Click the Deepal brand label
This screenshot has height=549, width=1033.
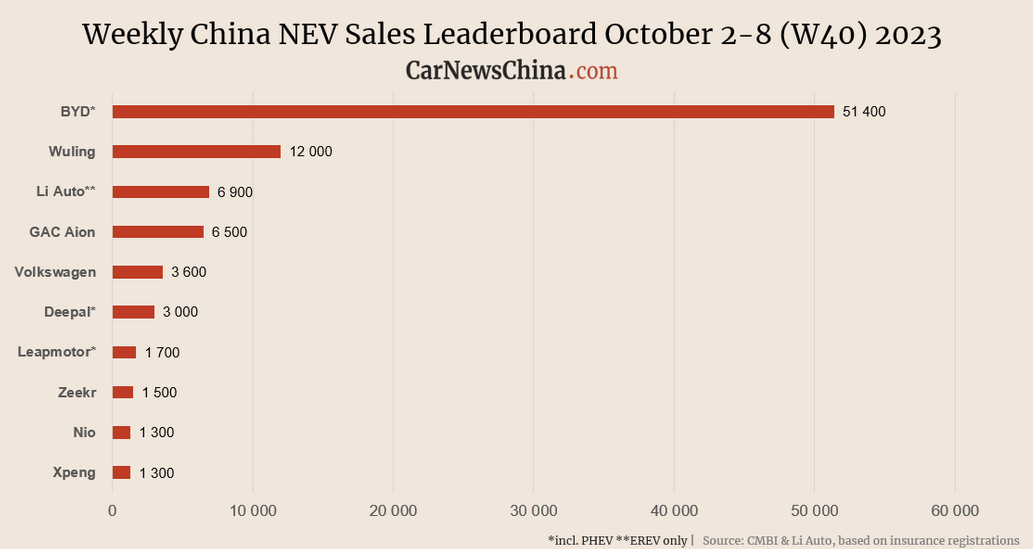[x=70, y=312]
